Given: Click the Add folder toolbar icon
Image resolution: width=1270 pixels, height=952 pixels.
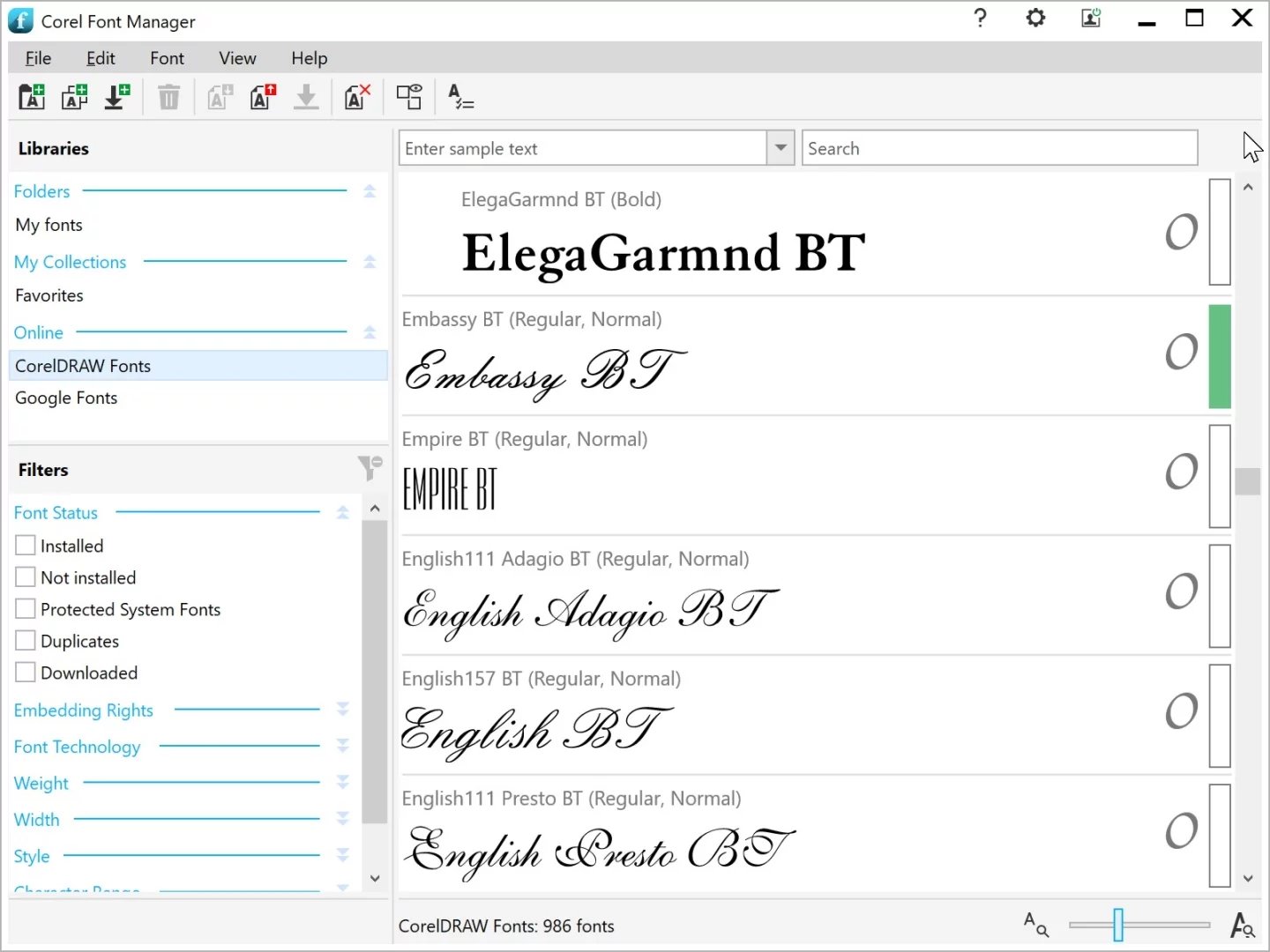Looking at the screenshot, I should pyautogui.click(x=32, y=96).
